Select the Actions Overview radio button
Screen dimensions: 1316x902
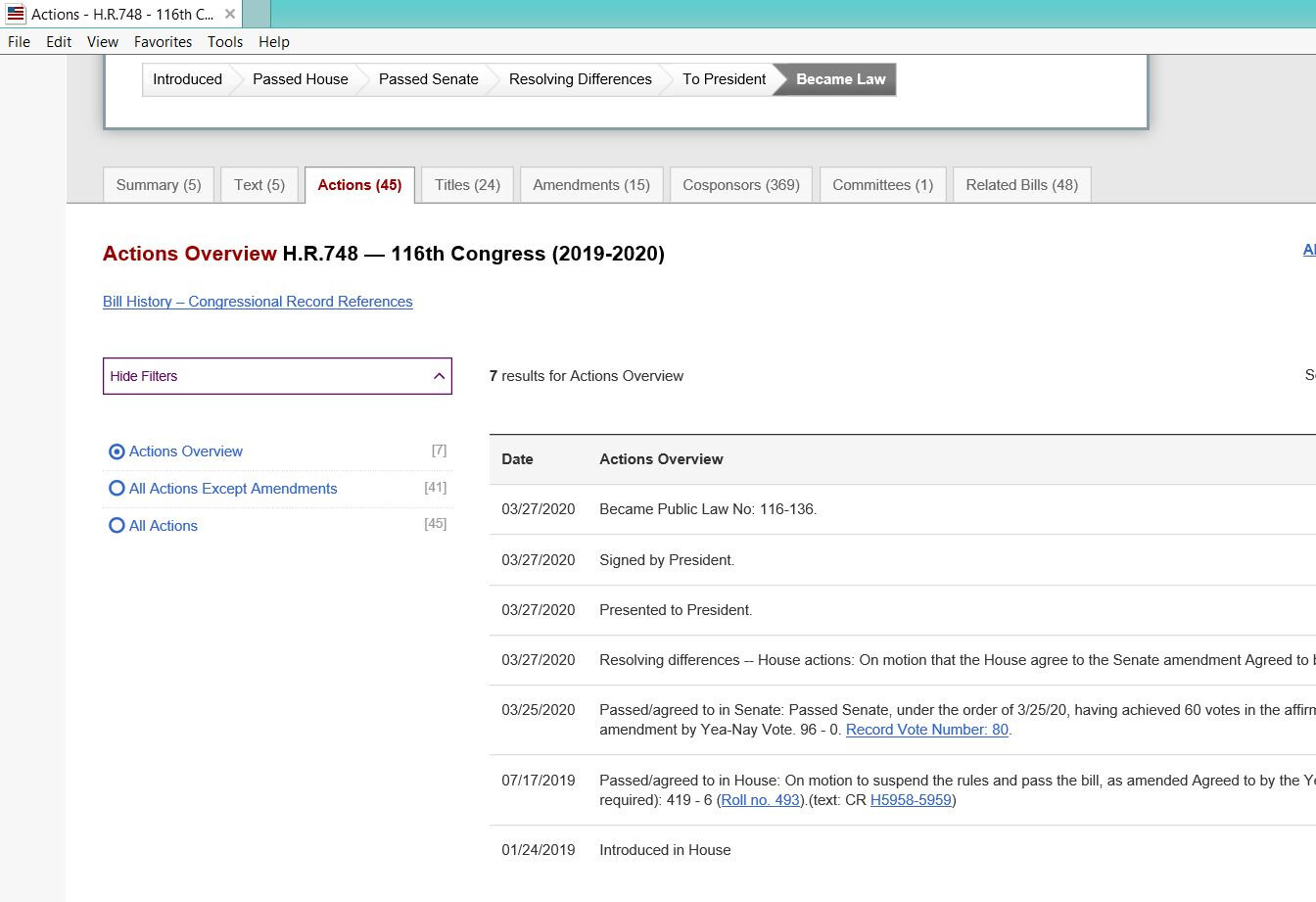click(117, 451)
